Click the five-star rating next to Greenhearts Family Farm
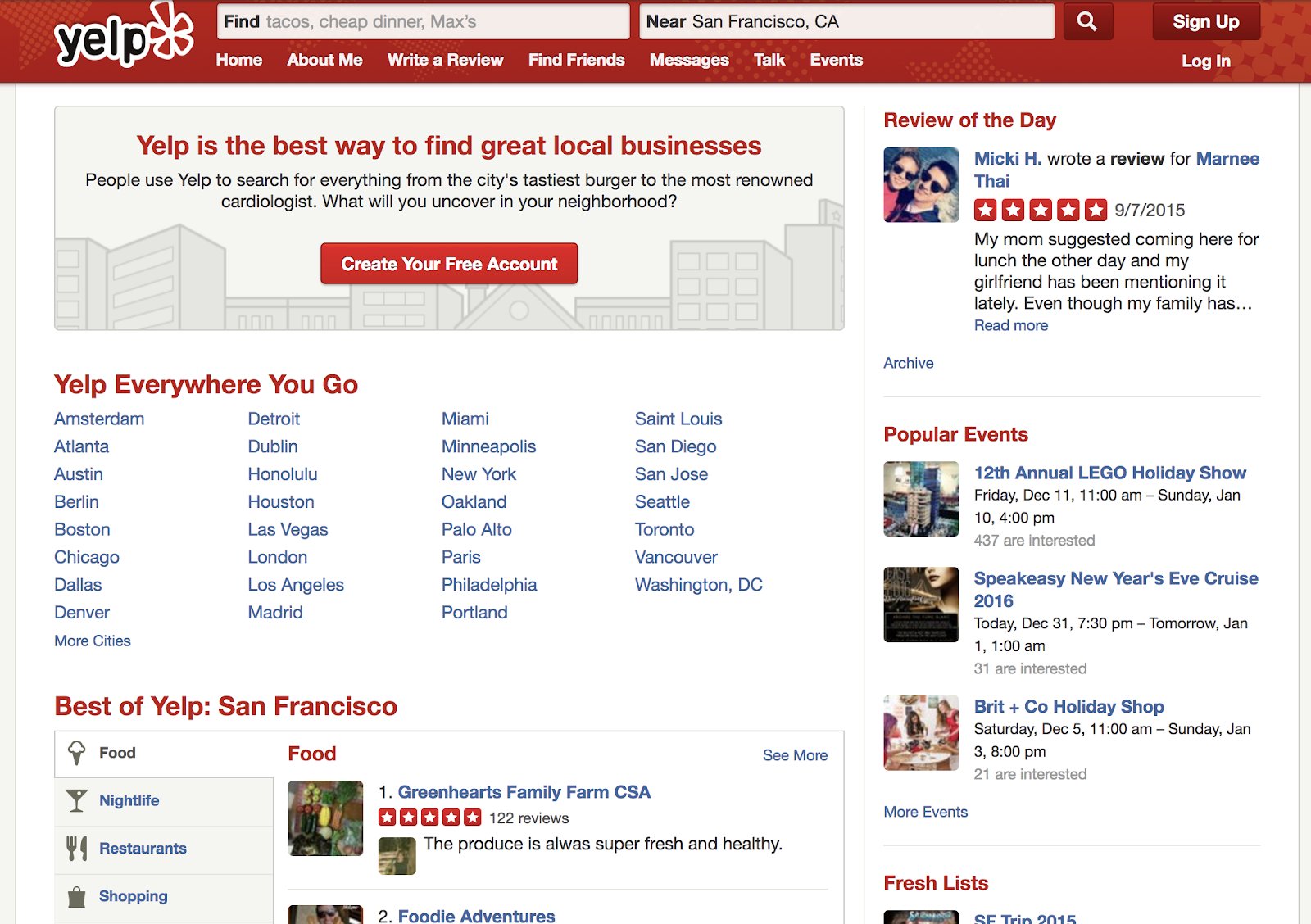The height and width of the screenshot is (924, 1311). (x=429, y=817)
